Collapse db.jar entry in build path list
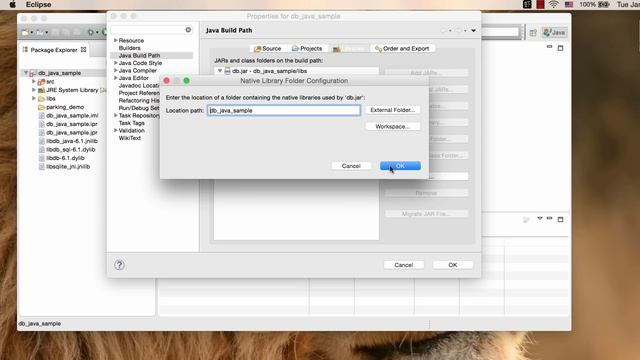 [x=220, y=71]
